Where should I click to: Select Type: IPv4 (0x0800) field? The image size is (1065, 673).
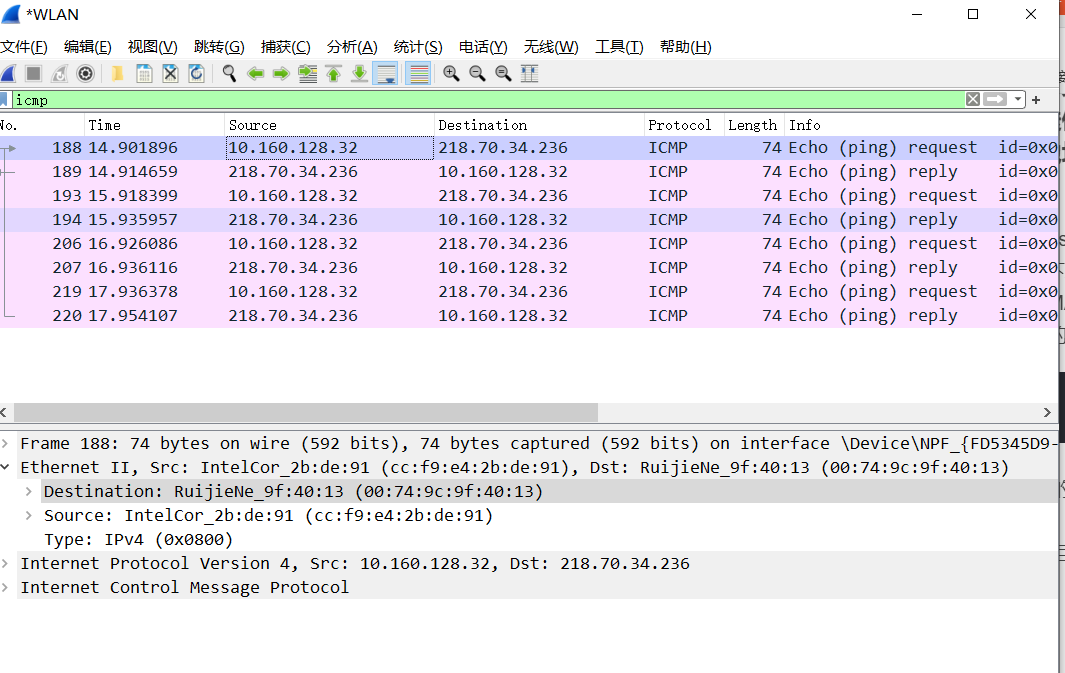coord(139,539)
